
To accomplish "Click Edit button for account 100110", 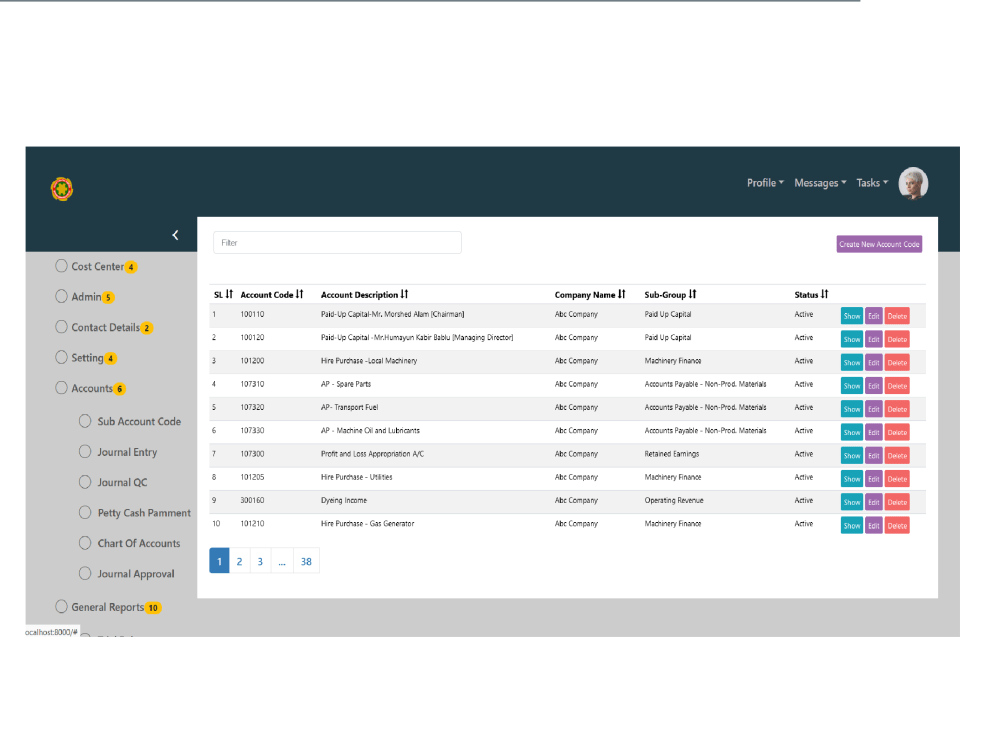I will [874, 316].
